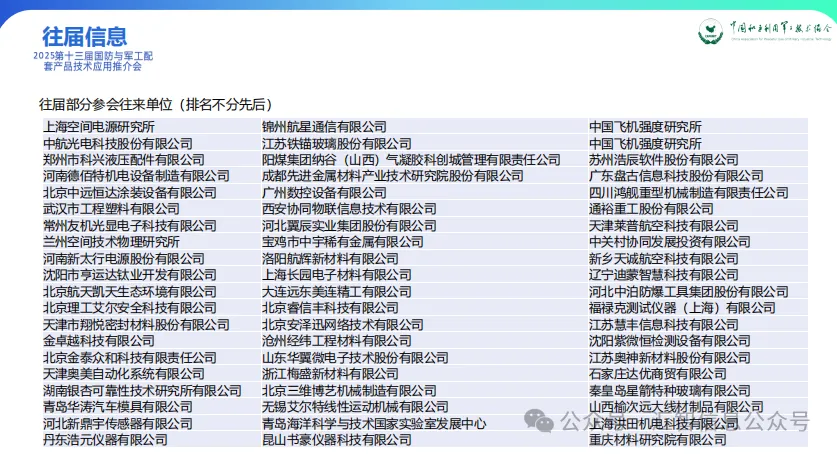
Task: Click 北京睿信丰科技有限公司 entry
Action: (330, 308)
